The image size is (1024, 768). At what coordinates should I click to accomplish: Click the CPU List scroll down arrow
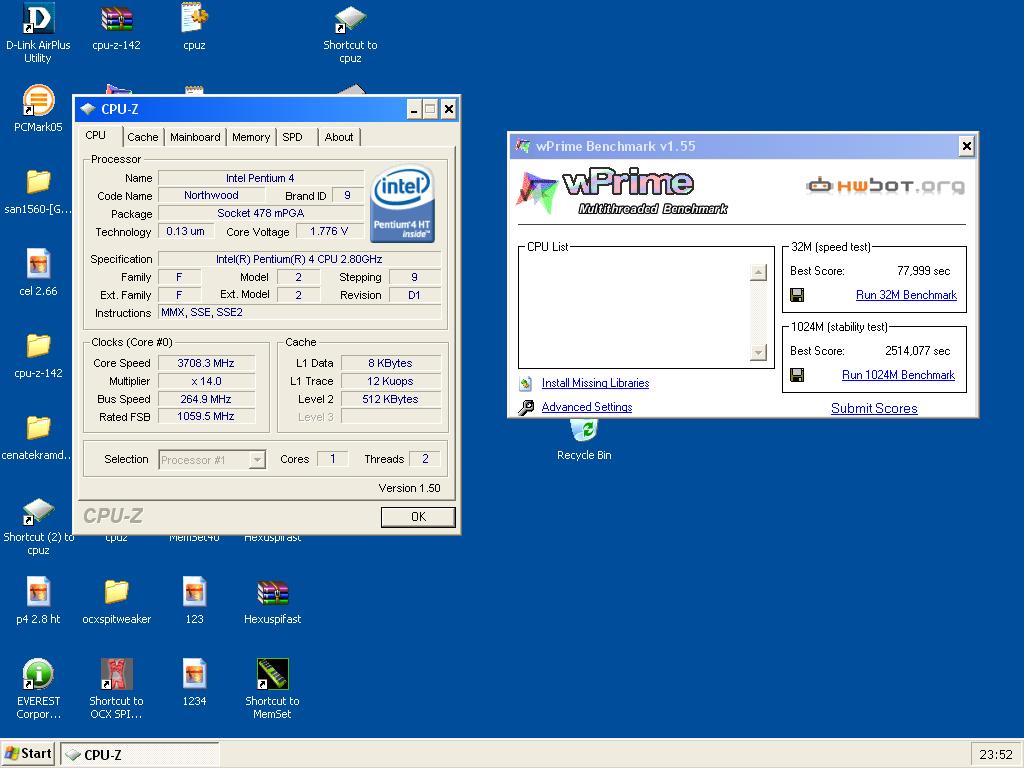coord(758,352)
